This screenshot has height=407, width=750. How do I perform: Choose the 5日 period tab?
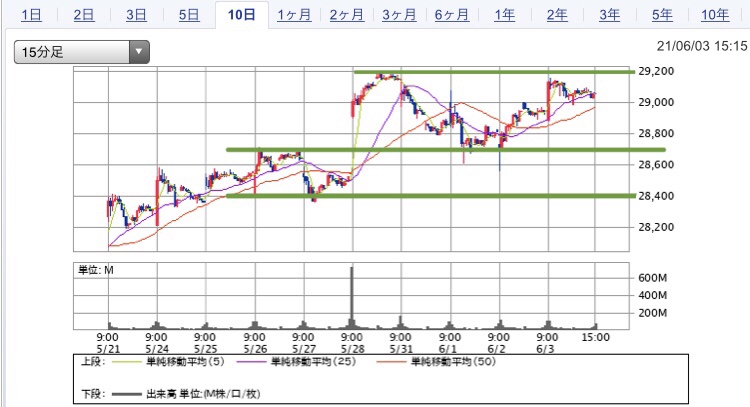189,15
